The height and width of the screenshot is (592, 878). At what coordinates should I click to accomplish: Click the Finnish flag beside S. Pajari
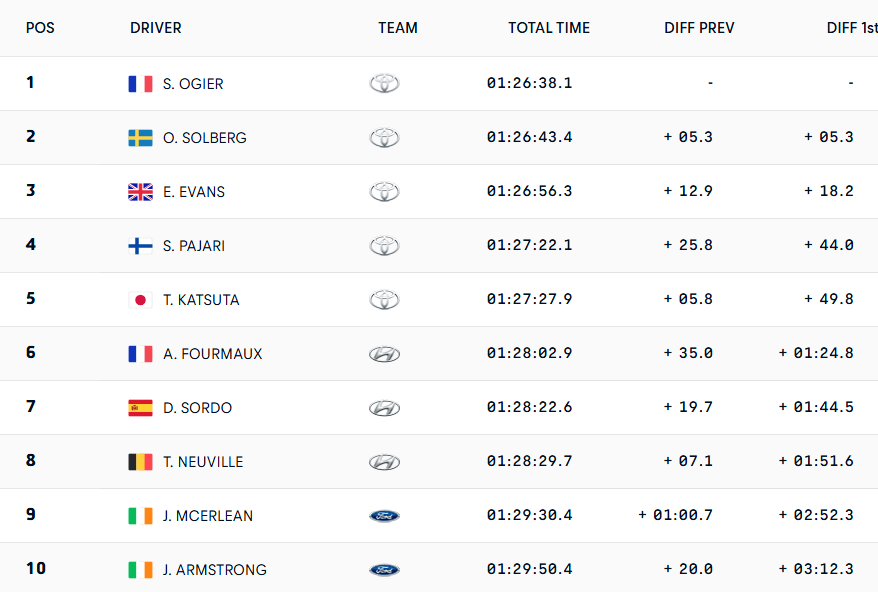point(140,246)
